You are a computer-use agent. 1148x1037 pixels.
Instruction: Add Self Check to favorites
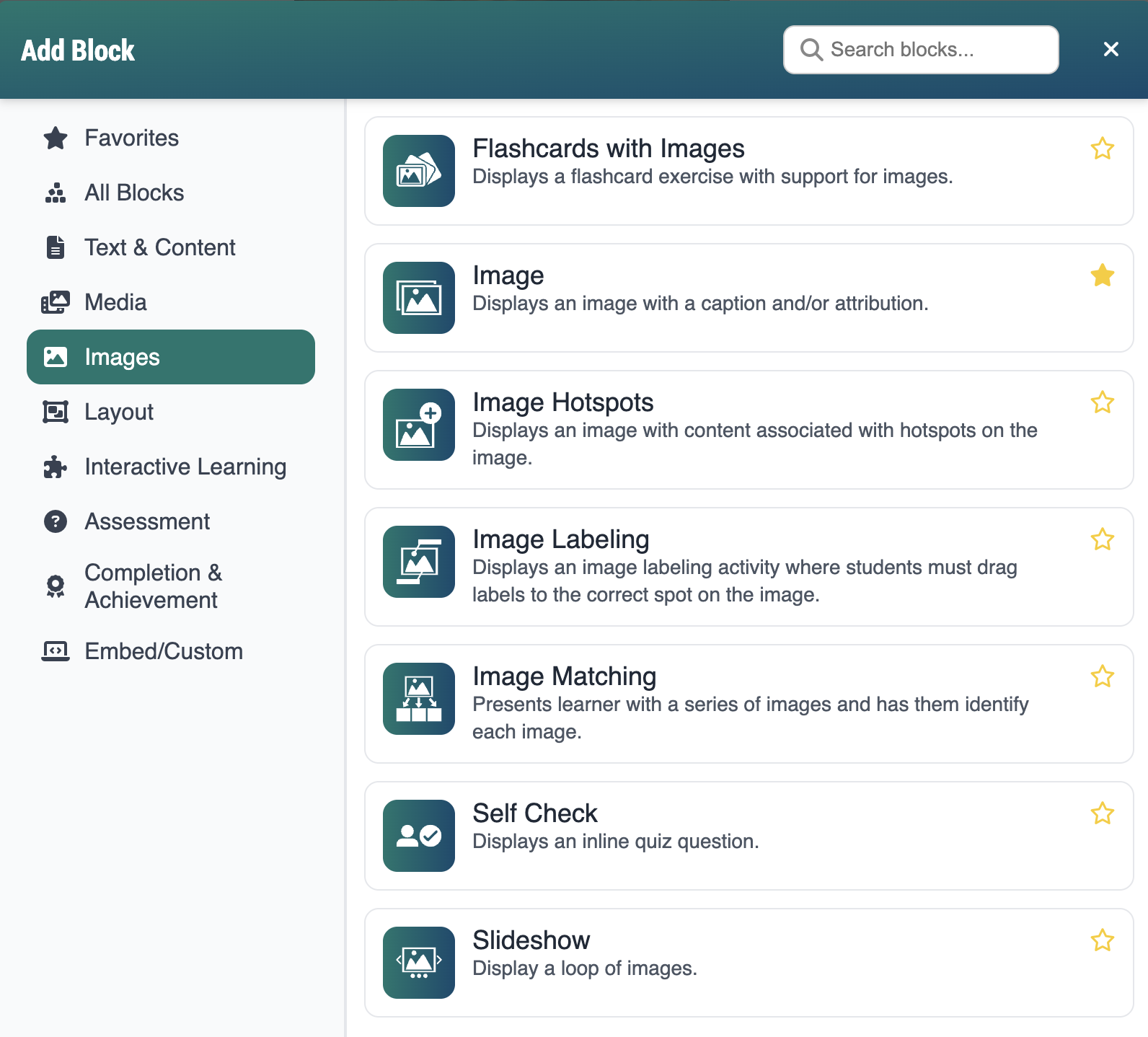(1103, 813)
